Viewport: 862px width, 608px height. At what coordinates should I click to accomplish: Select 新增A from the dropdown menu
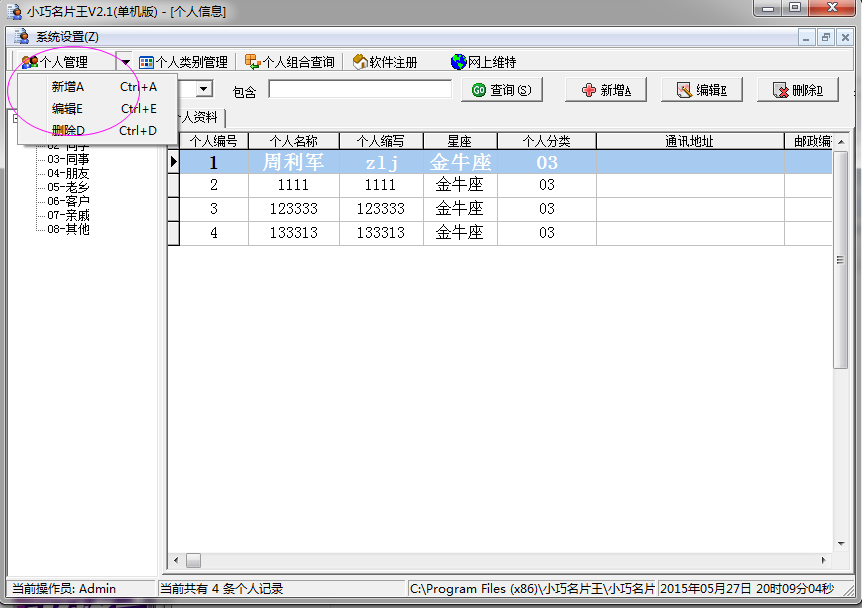click(x=68, y=87)
